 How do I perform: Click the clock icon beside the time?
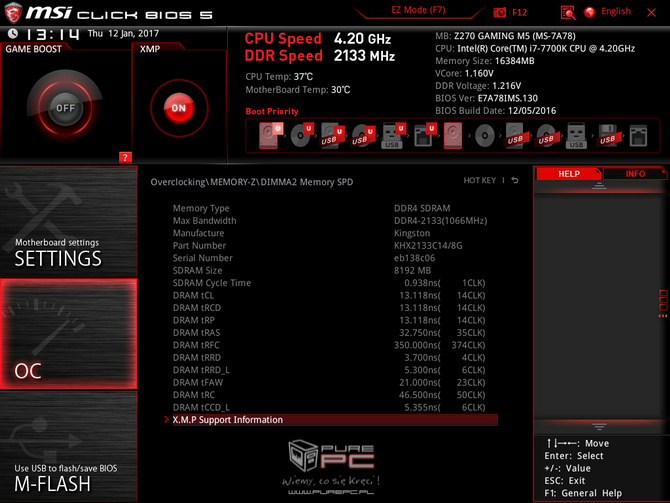[x=13, y=33]
